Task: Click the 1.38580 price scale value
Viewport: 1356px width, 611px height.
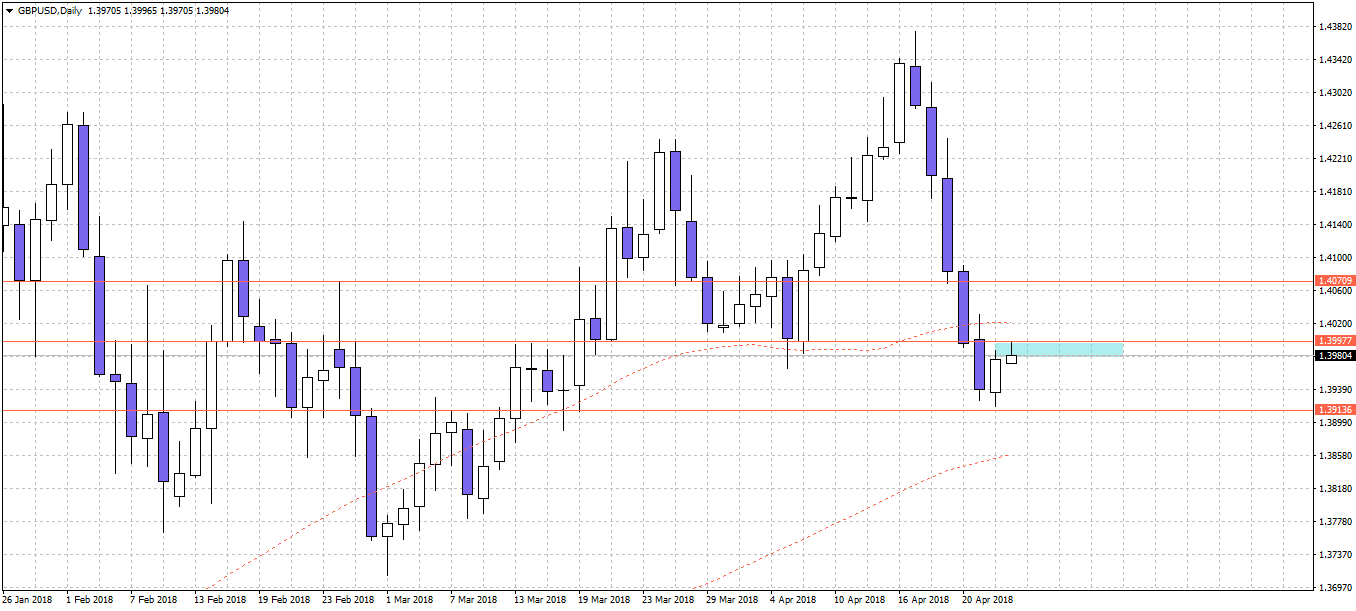Action: [x=1335, y=455]
